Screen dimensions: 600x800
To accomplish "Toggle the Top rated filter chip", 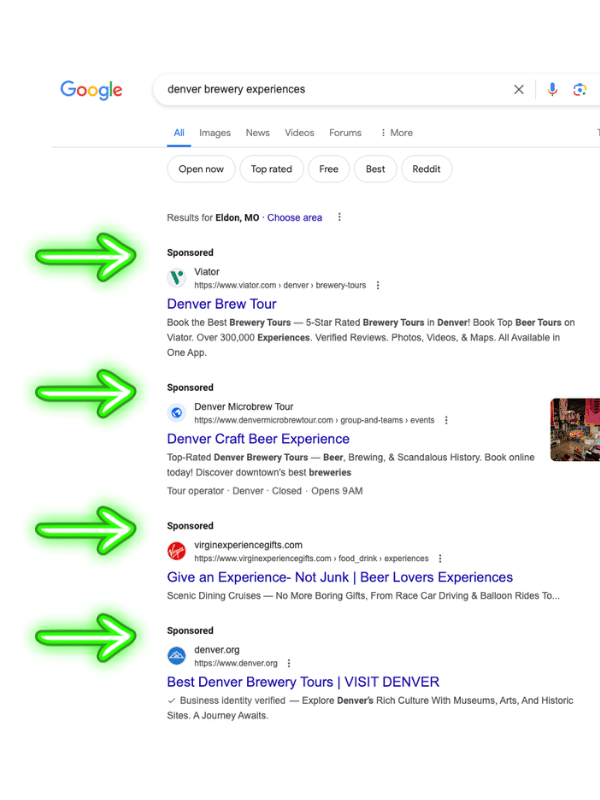I will pyautogui.click(x=271, y=169).
